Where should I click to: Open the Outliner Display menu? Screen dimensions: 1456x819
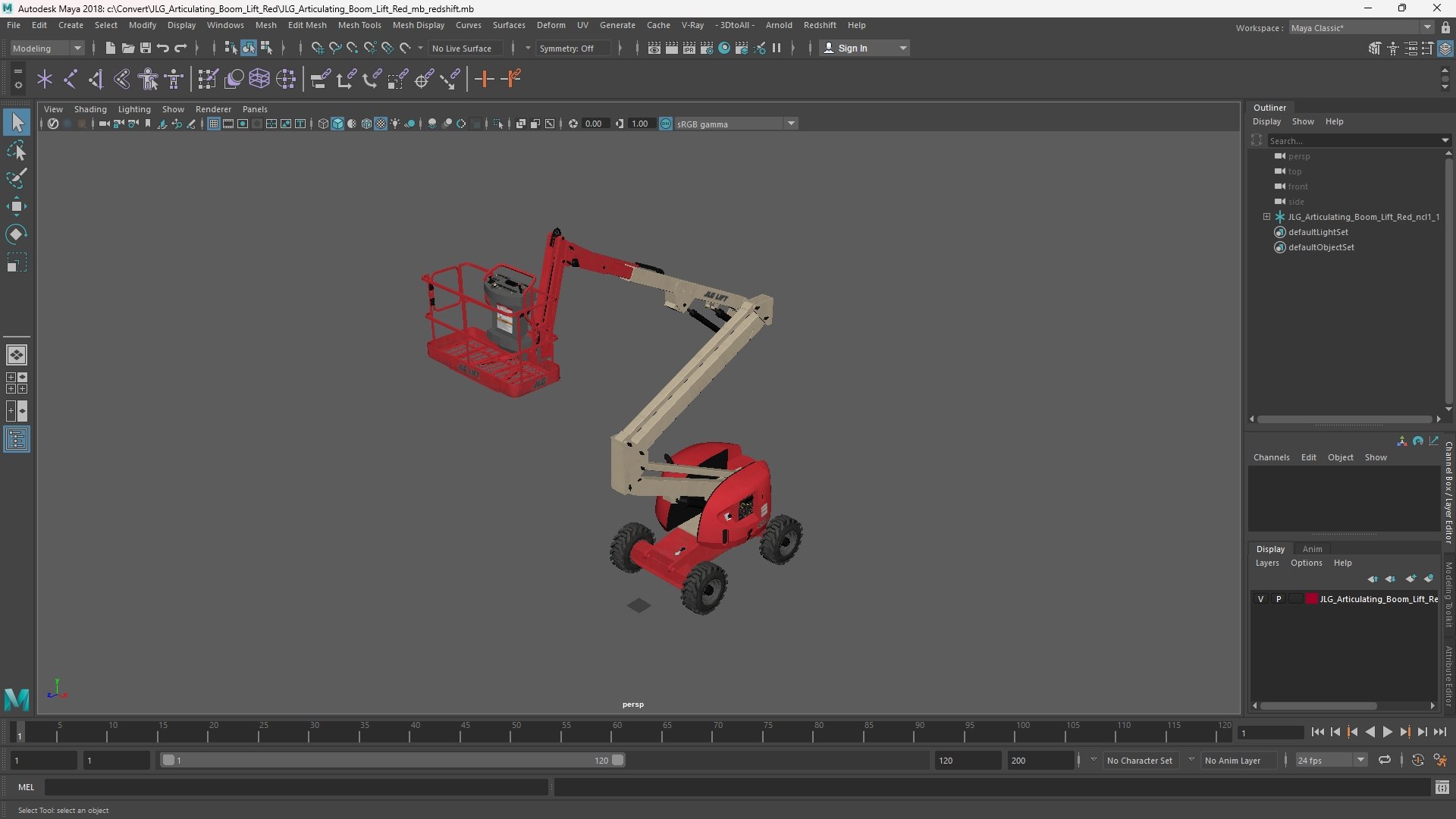pyautogui.click(x=1266, y=121)
